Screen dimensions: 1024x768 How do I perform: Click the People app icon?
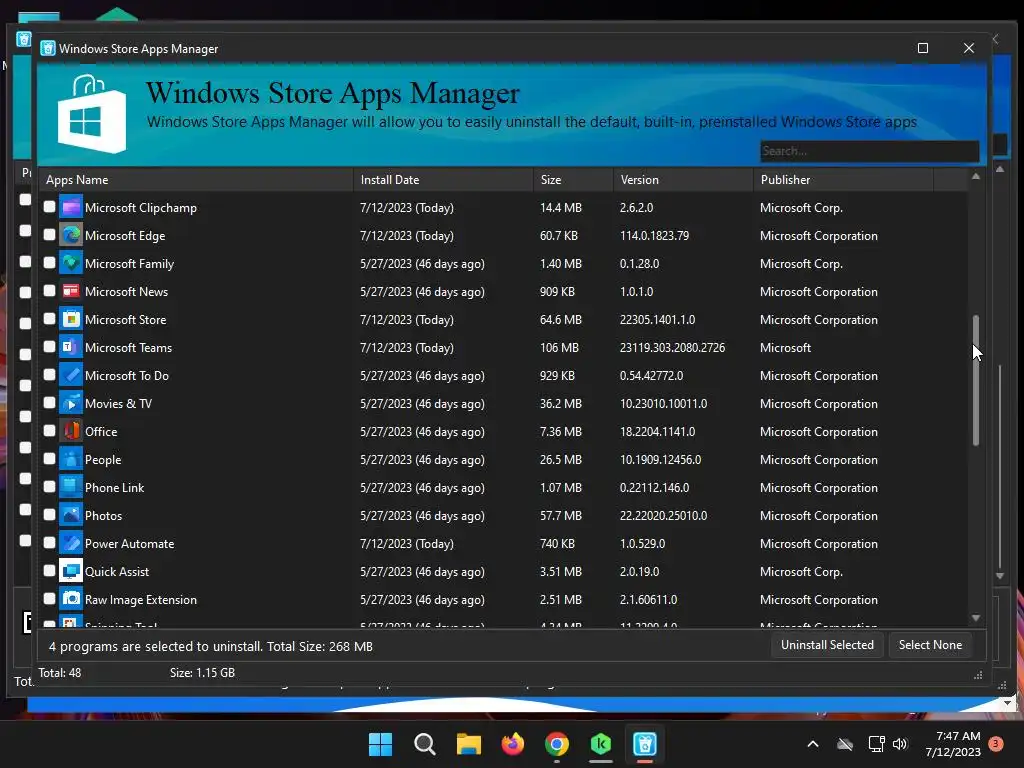click(71, 460)
